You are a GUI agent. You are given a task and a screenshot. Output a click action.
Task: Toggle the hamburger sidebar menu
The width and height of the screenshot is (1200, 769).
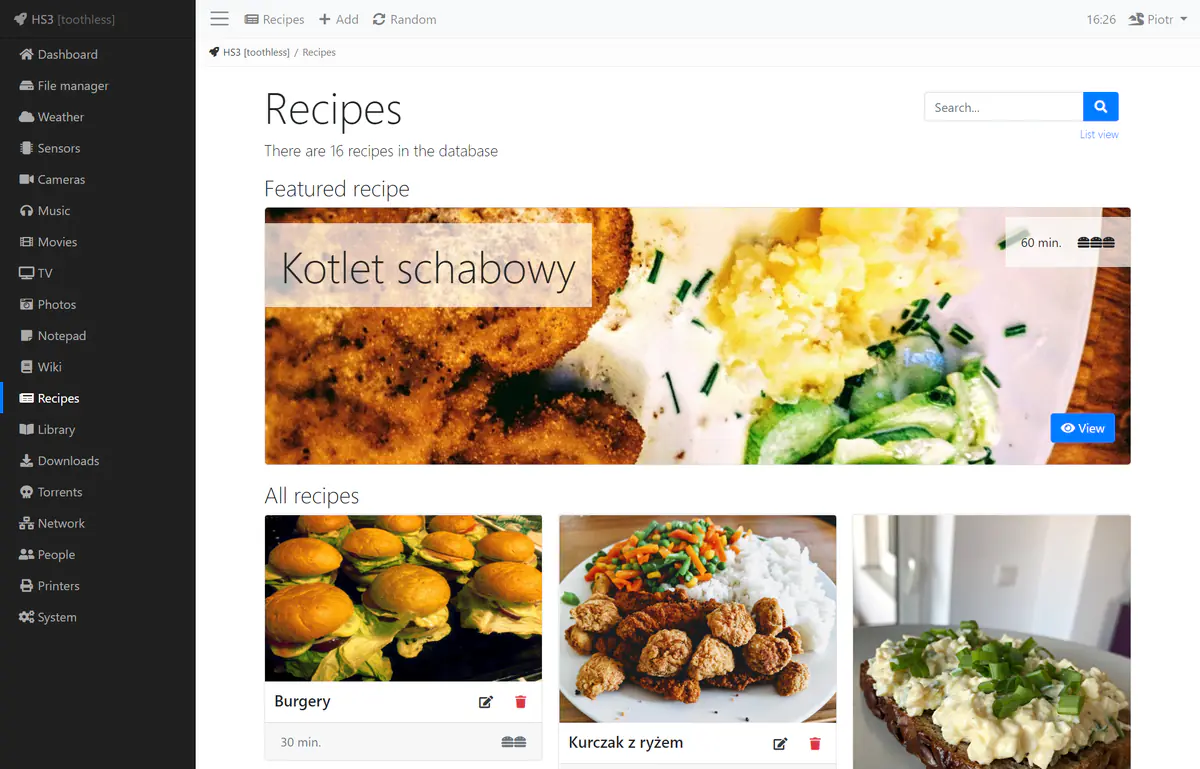[x=220, y=19]
